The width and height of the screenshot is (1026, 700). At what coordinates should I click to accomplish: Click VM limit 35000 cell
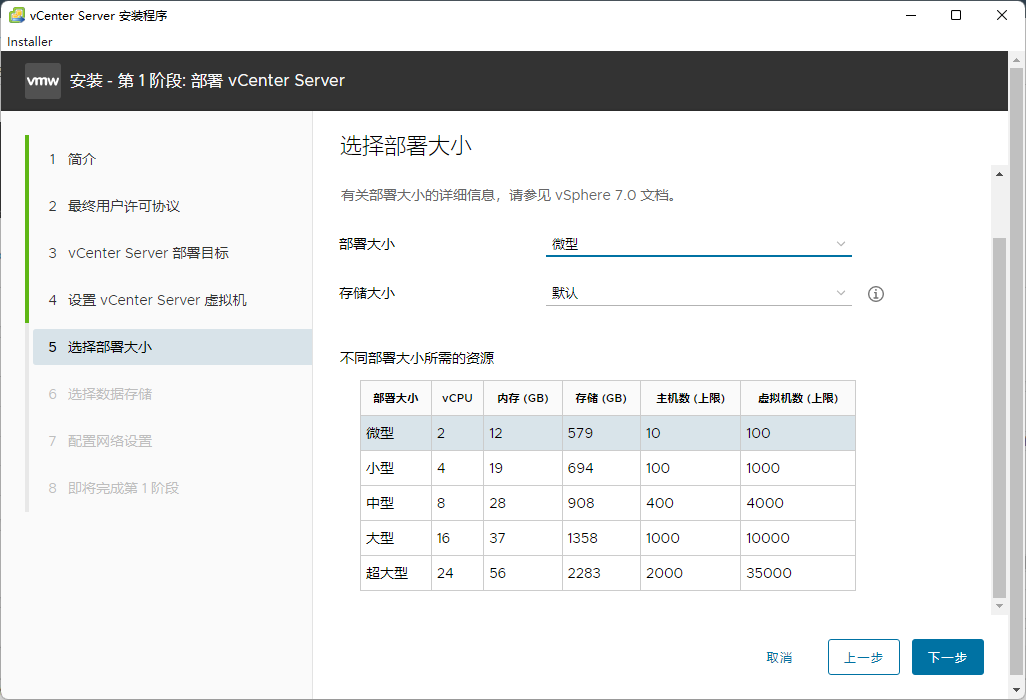[x=798, y=573]
